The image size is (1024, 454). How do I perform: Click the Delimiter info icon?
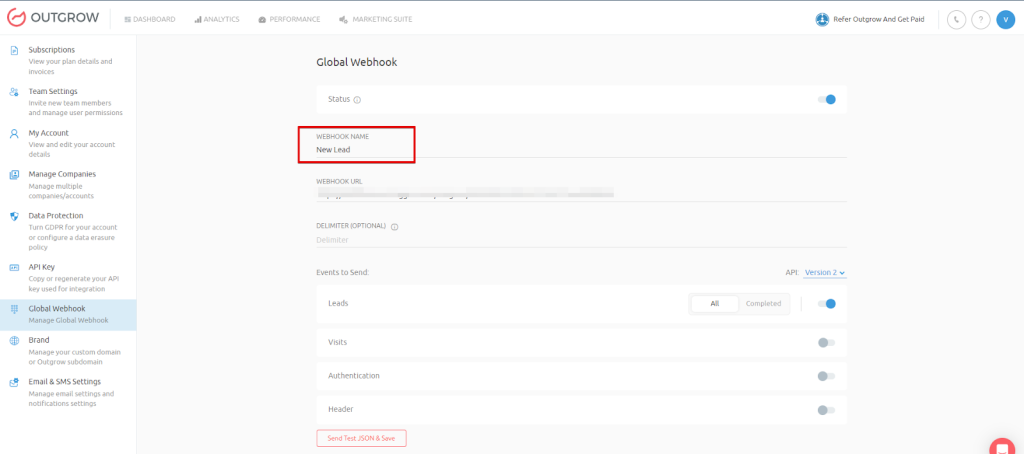pos(395,227)
